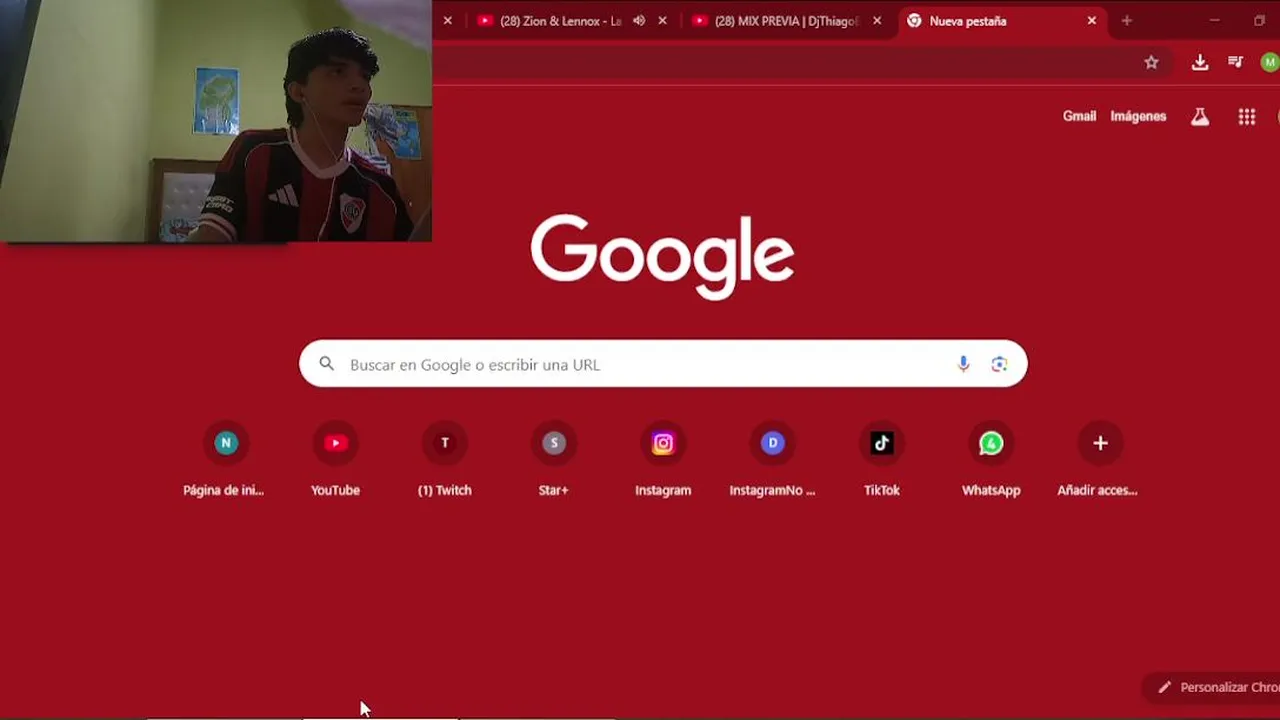Click Personalizar Chrome button
The height and width of the screenshot is (720, 1280).
point(1213,687)
